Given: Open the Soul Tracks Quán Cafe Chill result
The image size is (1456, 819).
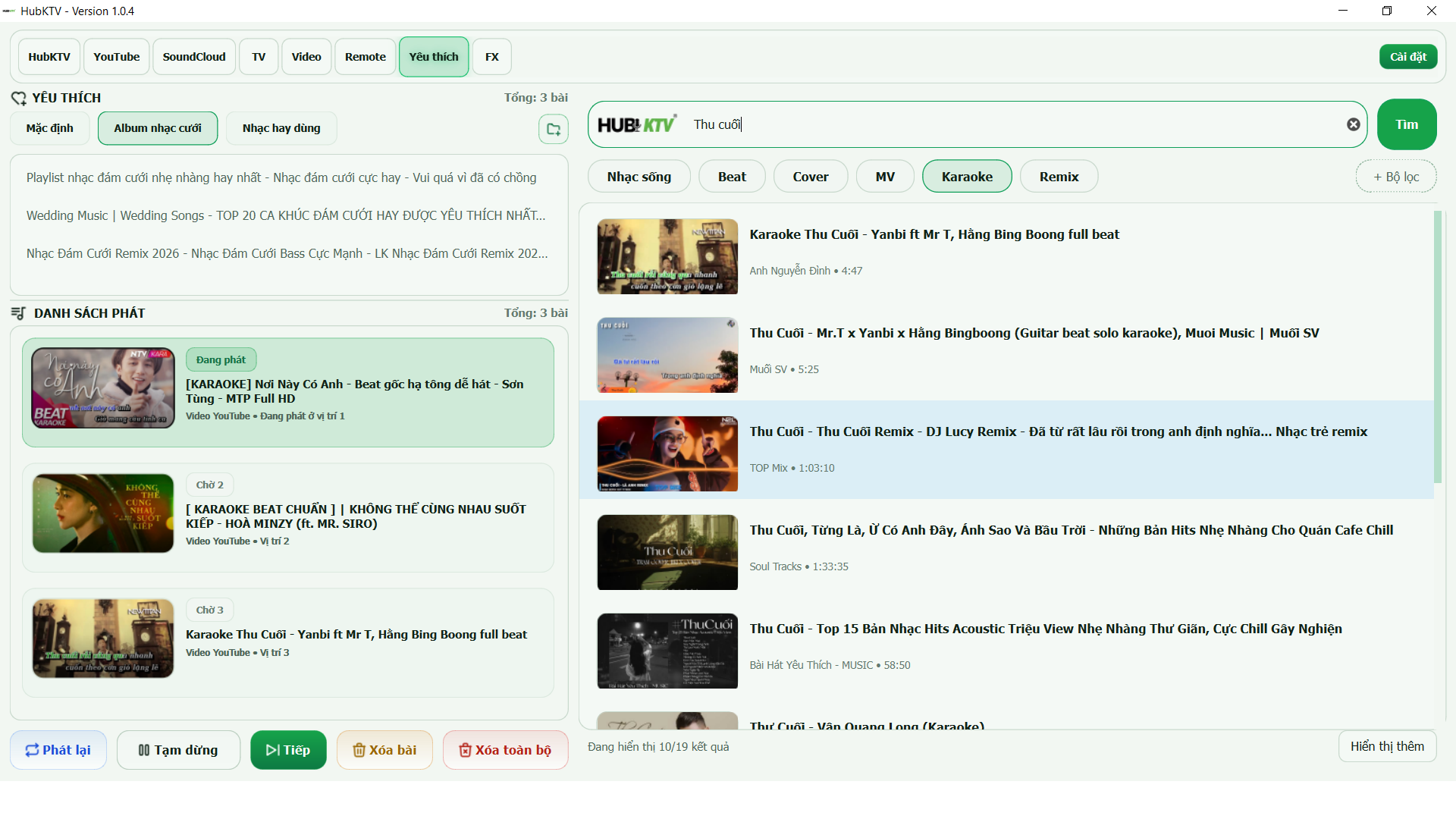Looking at the screenshot, I should [1006, 548].
